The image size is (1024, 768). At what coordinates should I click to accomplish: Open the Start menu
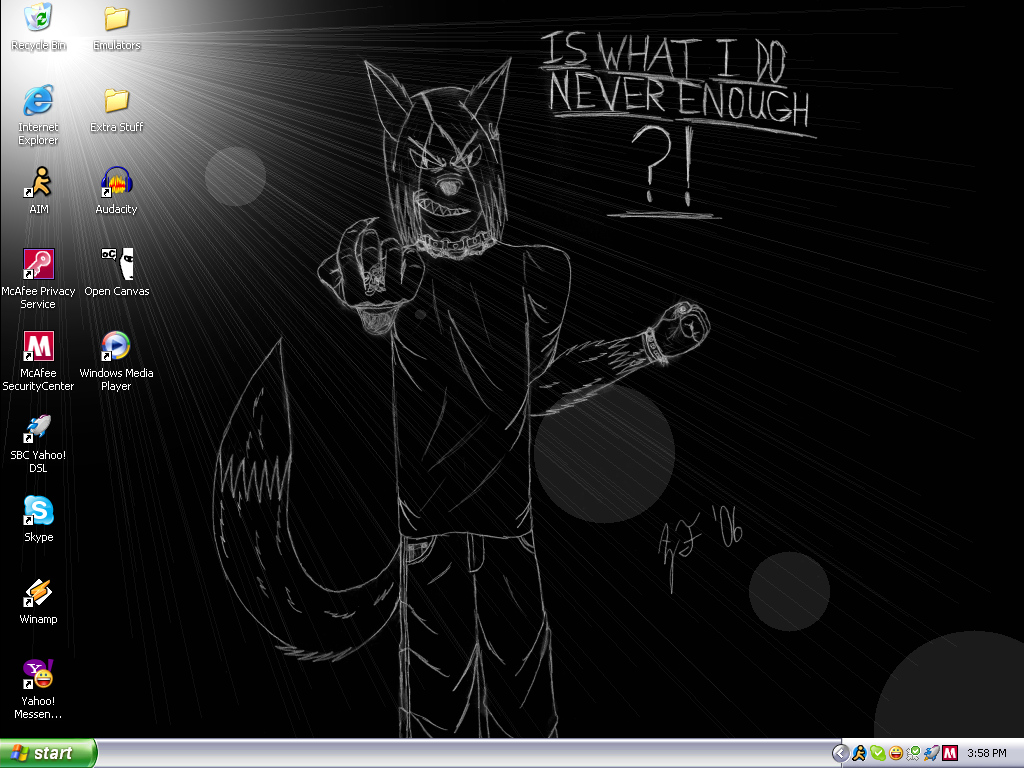[48, 753]
